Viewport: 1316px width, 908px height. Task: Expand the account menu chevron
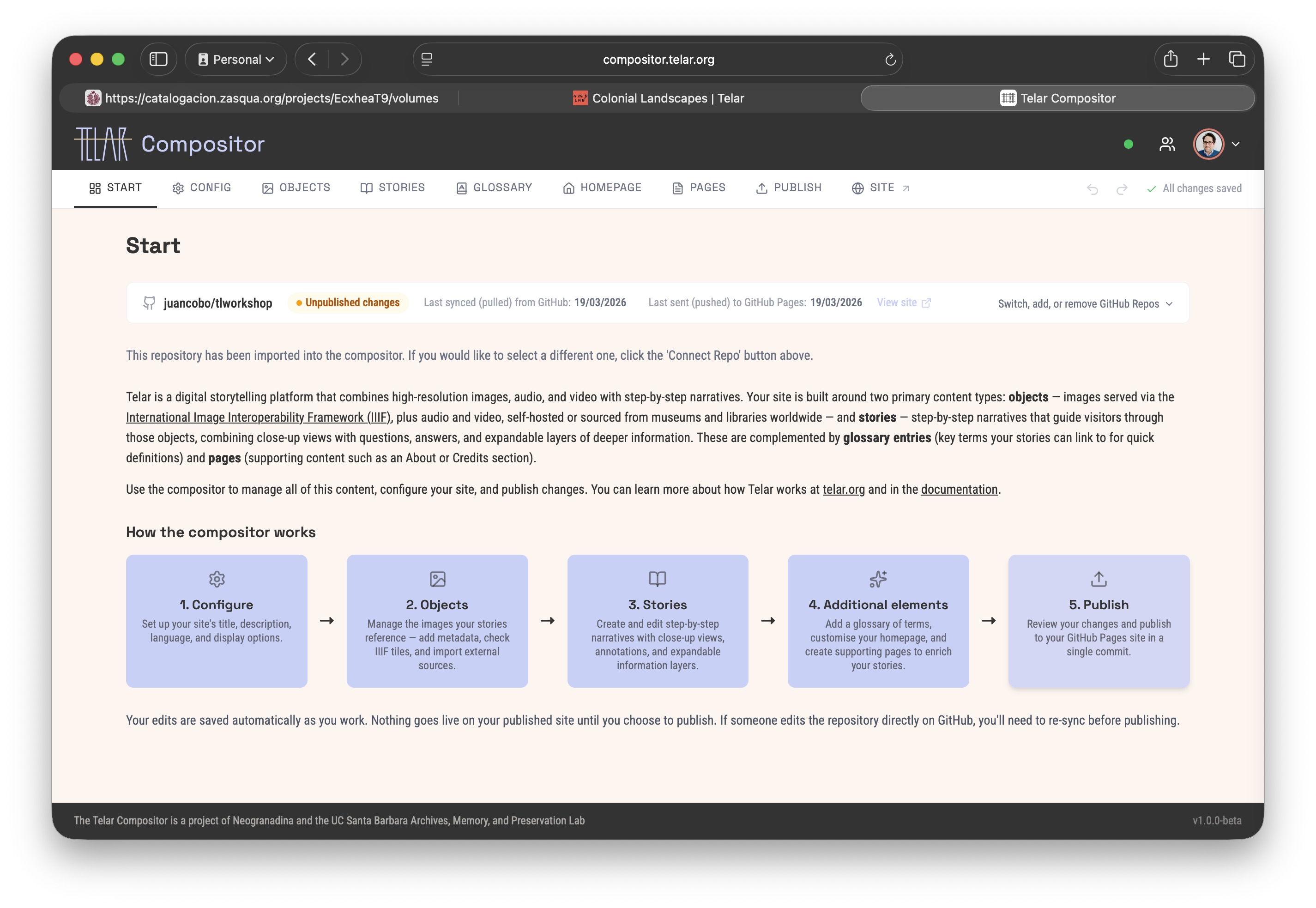pos(1236,145)
